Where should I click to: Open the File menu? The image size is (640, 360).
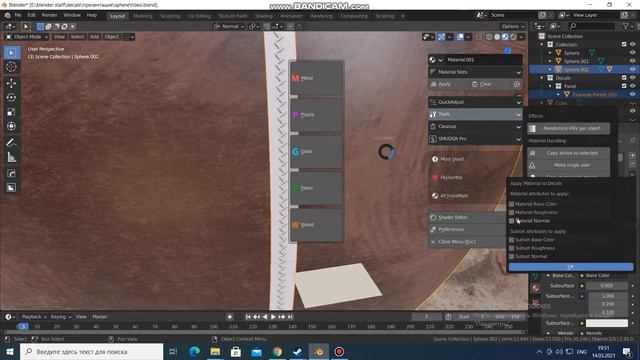(18, 15)
